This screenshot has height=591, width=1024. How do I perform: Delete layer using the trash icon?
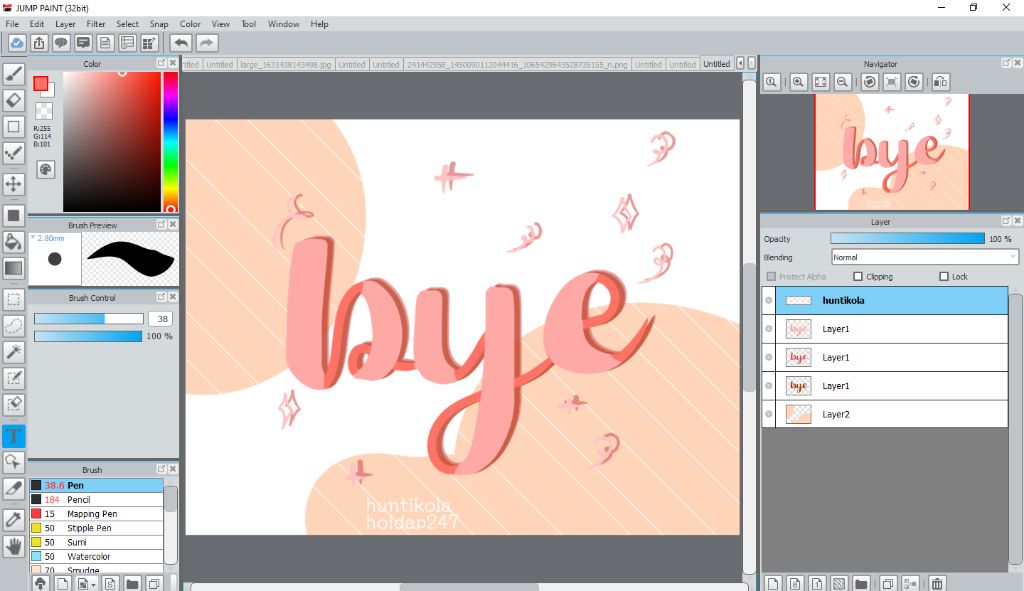point(937,583)
